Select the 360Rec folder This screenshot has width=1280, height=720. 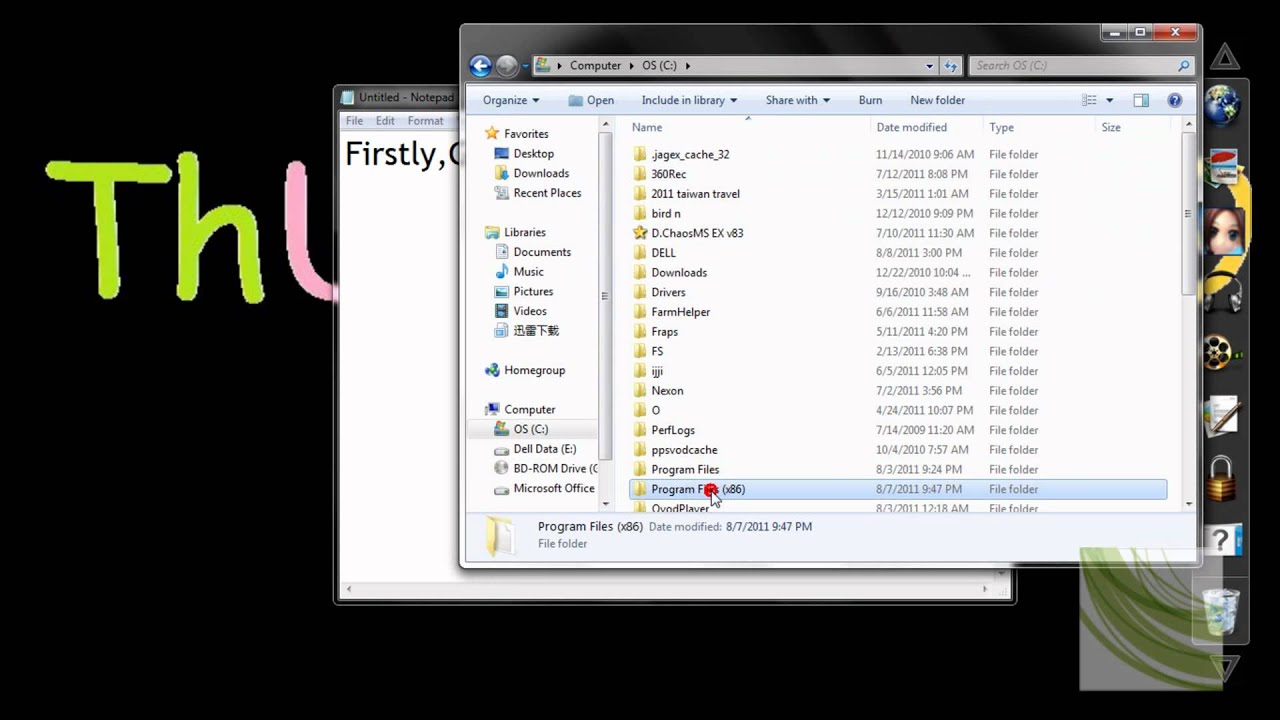point(668,174)
